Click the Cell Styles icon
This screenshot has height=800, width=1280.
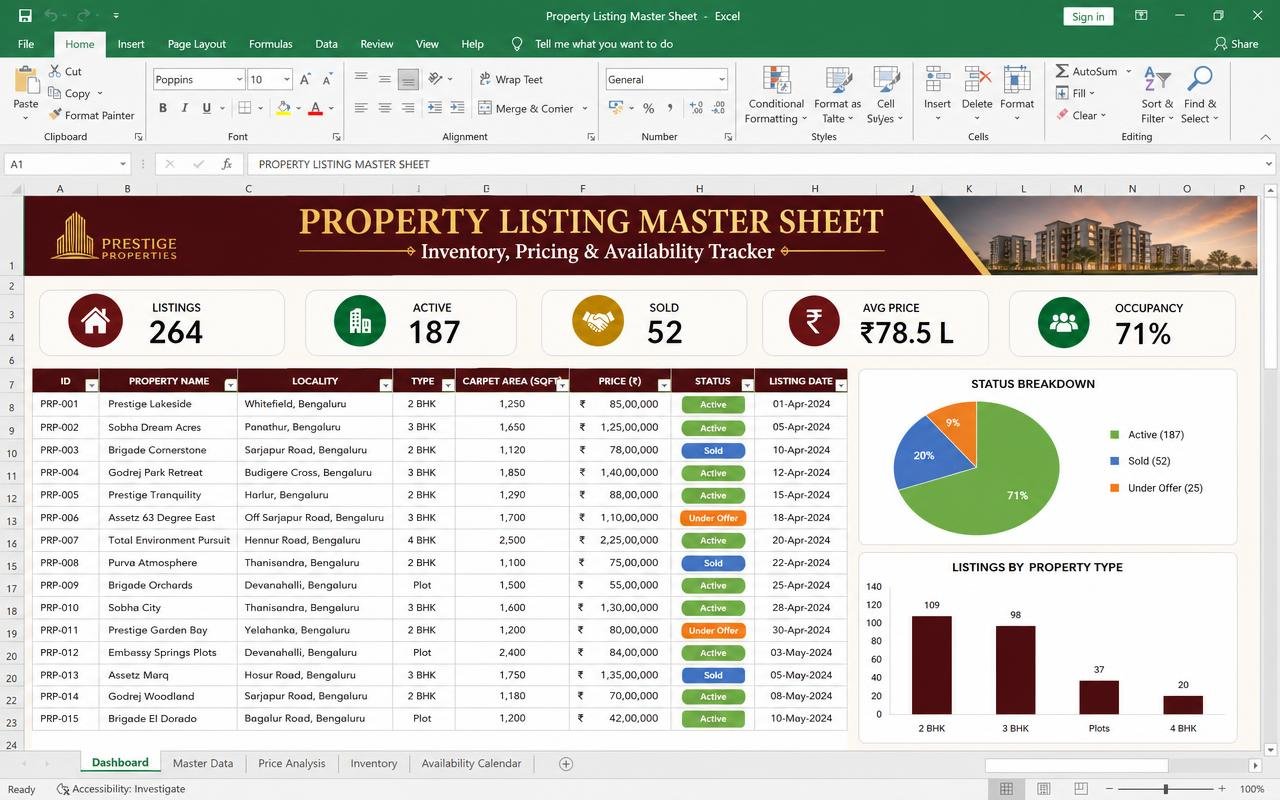point(885,80)
